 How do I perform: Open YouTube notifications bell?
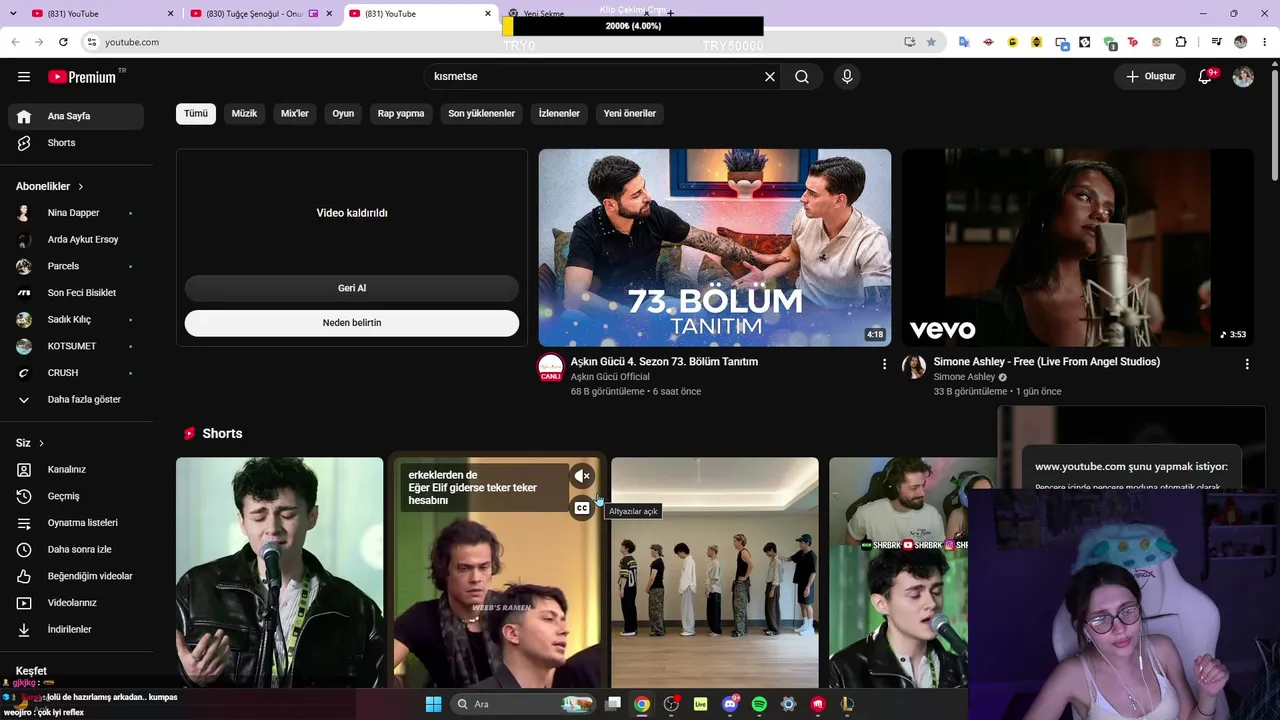click(1205, 76)
